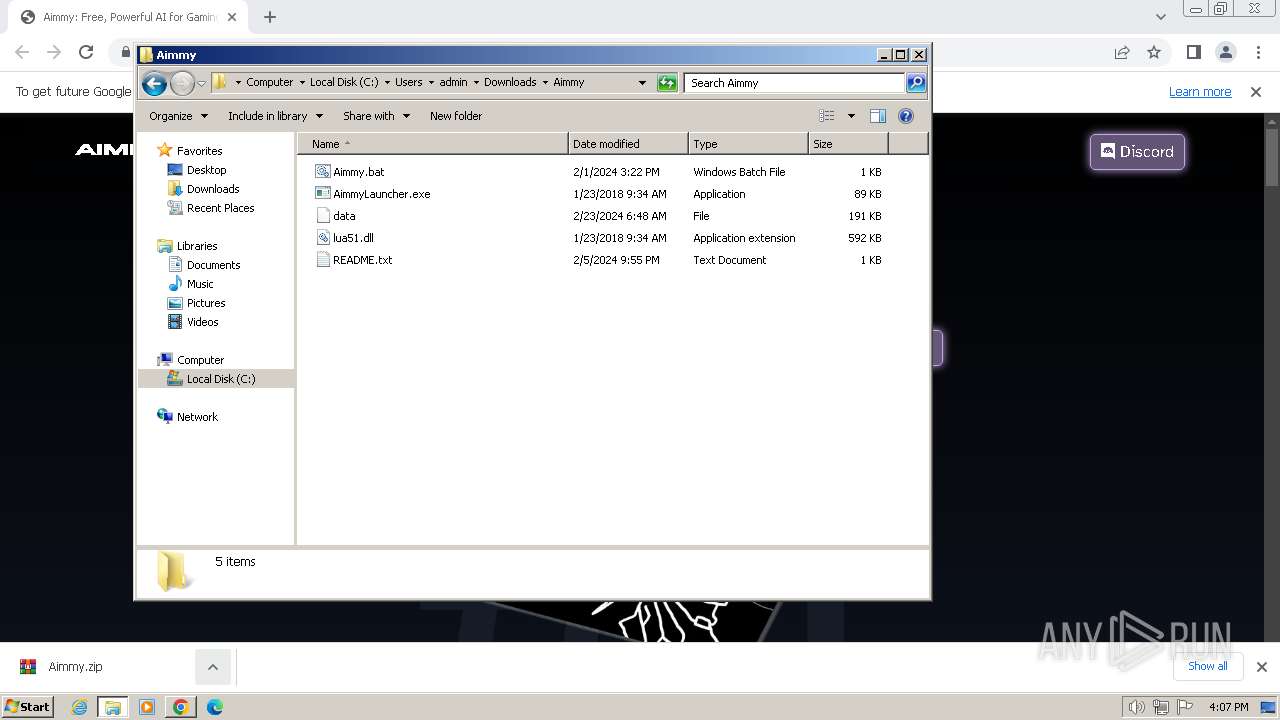This screenshot has width=1280, height=720.
Task: Open Pictures library
Action: click(206, 303)
